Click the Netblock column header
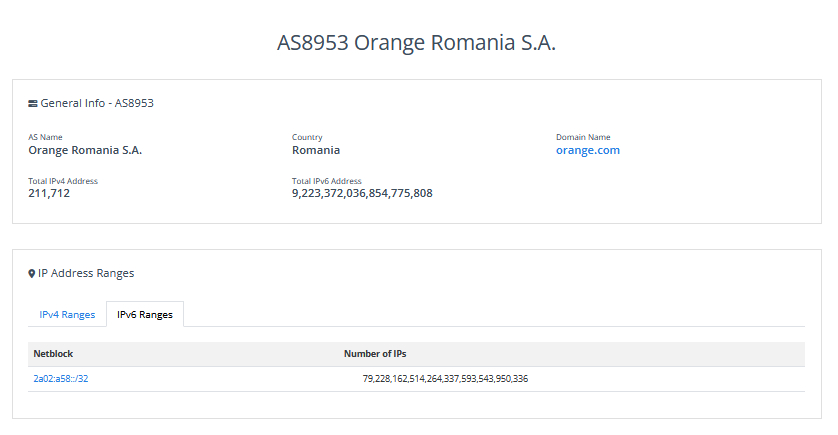This screenshot has height=435, width=838. pos(53,354)
